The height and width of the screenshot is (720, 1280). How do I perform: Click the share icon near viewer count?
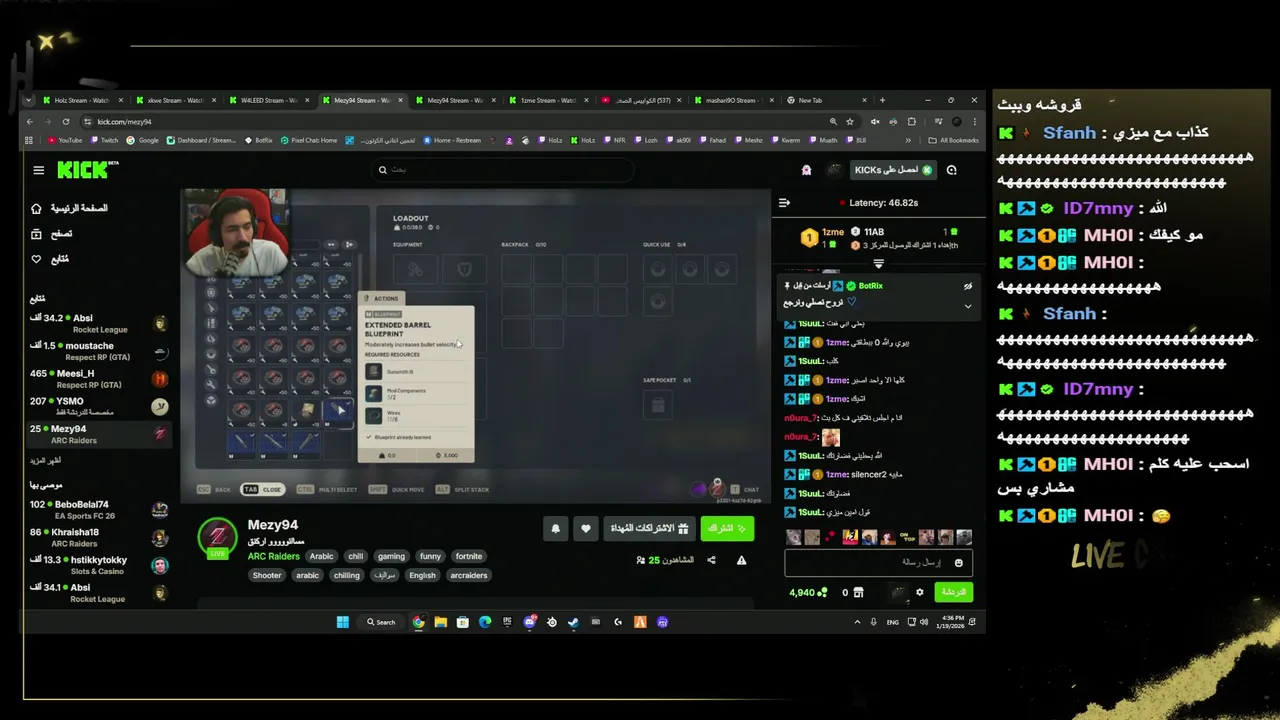click(711, 560)
